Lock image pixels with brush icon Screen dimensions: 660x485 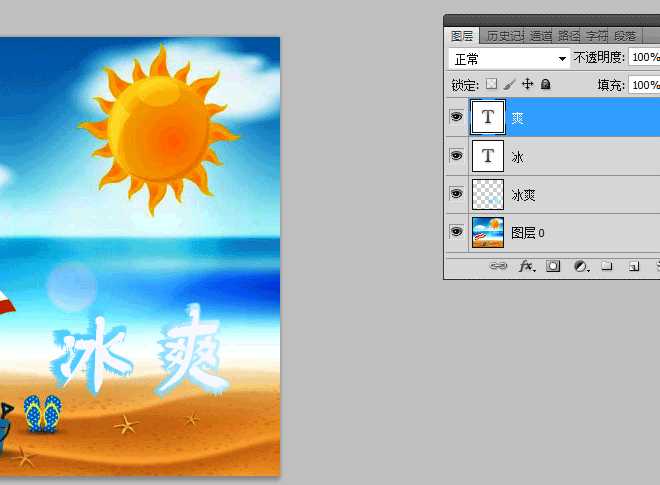(x=509, y=85)
